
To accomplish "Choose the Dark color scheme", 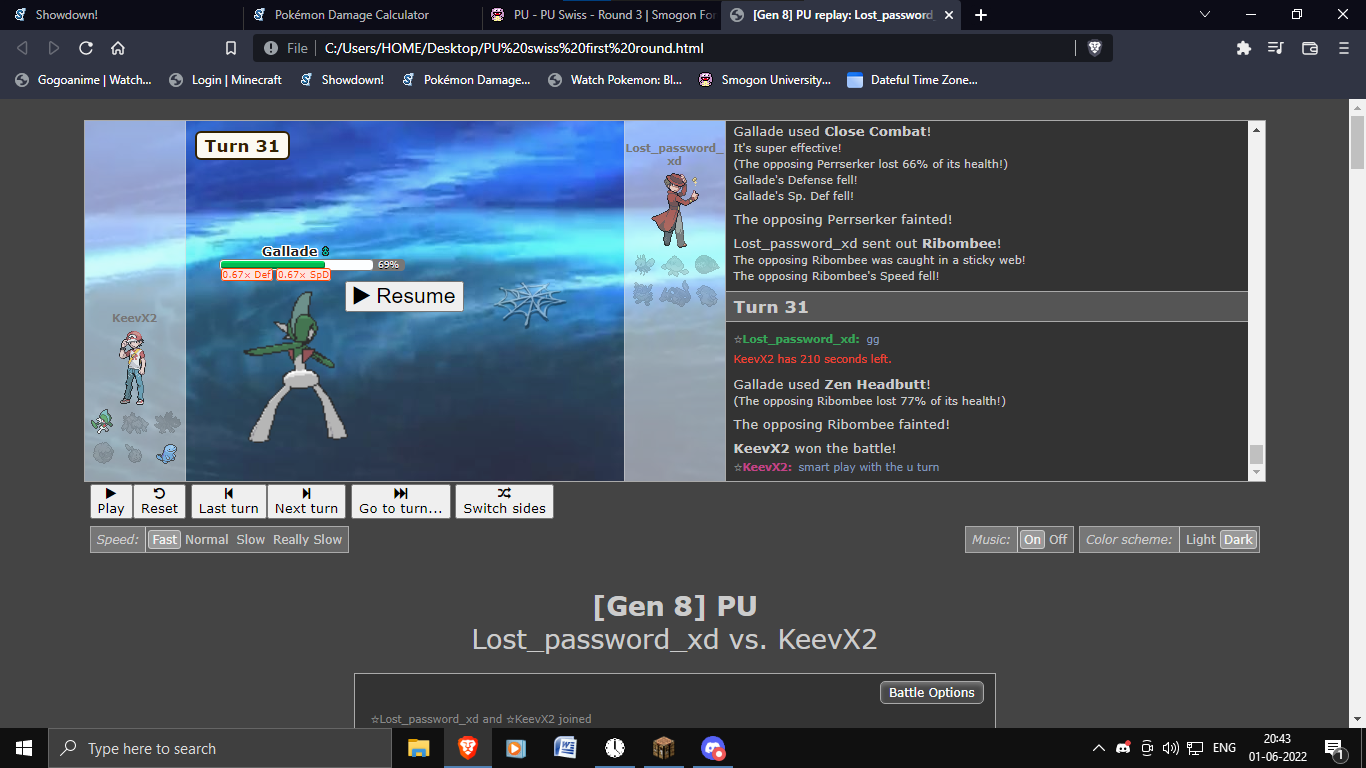I will point(1238,539).
